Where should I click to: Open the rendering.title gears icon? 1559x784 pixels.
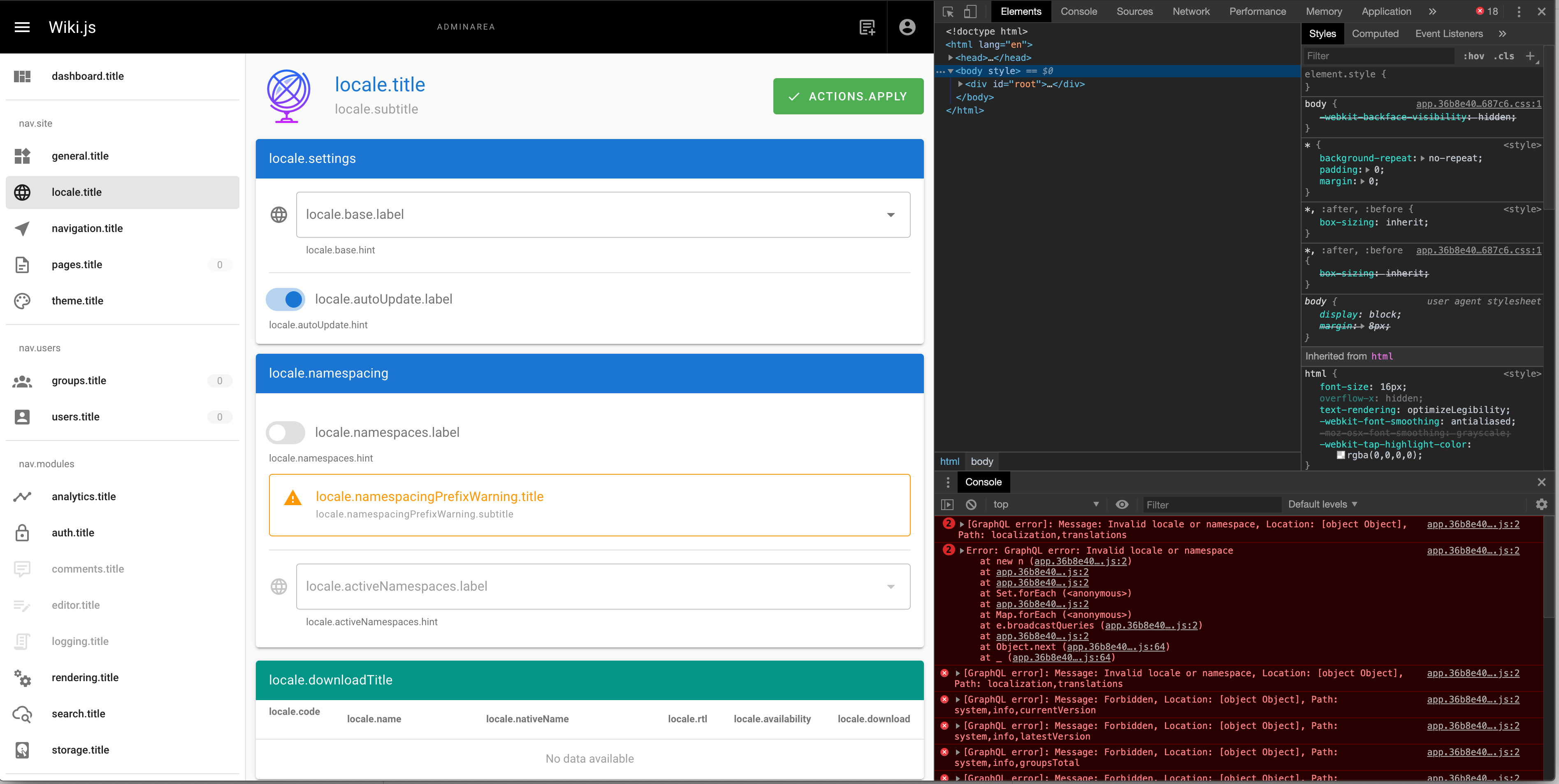[x=22, y=677]
